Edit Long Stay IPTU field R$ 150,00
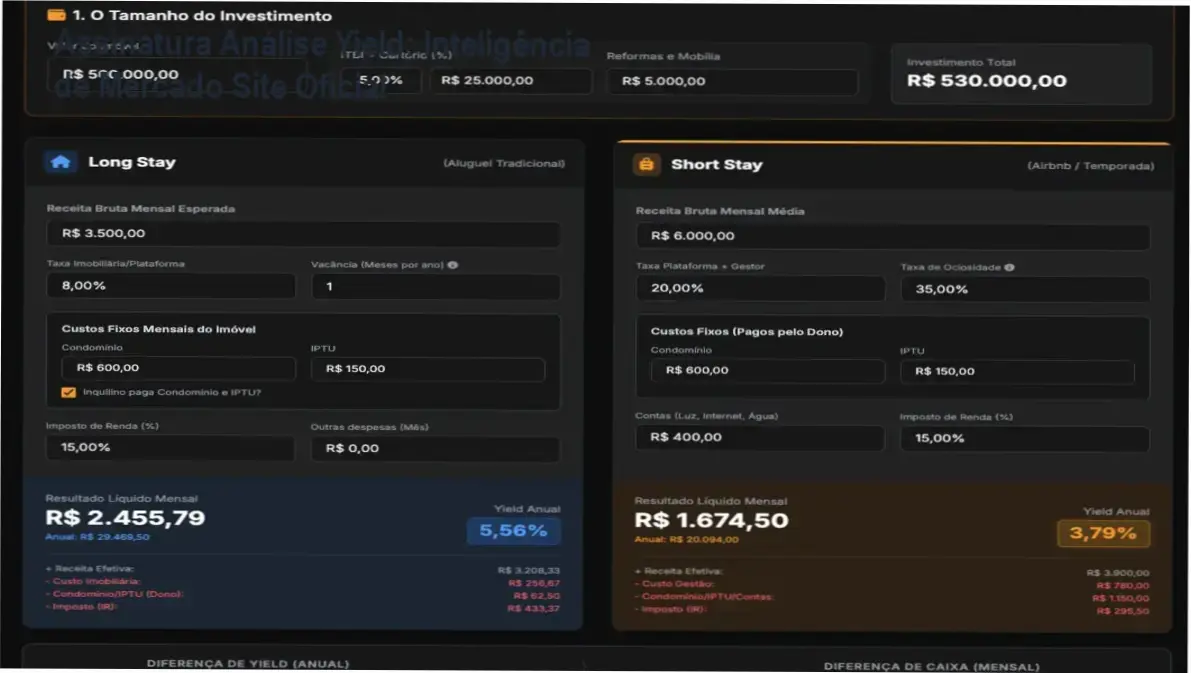The height and width of the screenshot is (673, 1191). 428,369
